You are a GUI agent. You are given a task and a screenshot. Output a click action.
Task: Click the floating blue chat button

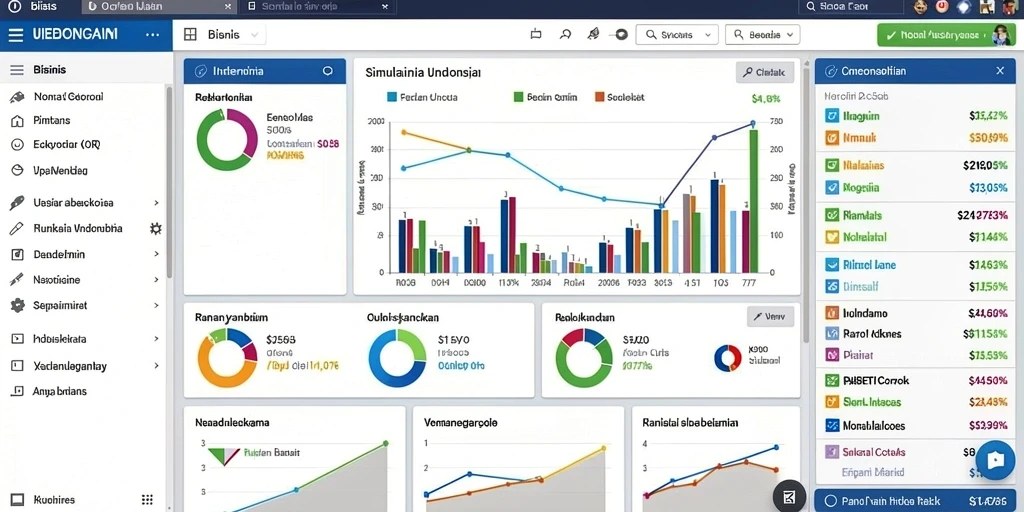click(995, 460)
